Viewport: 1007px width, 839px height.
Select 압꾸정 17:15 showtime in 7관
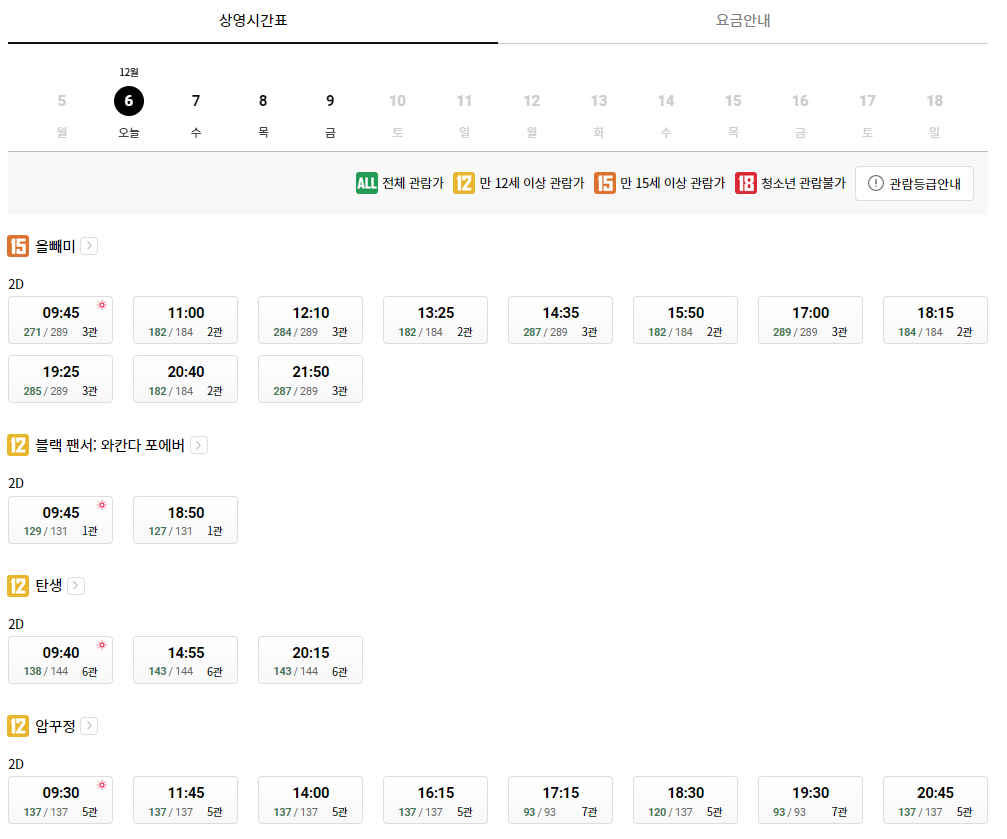click(561, 800)
